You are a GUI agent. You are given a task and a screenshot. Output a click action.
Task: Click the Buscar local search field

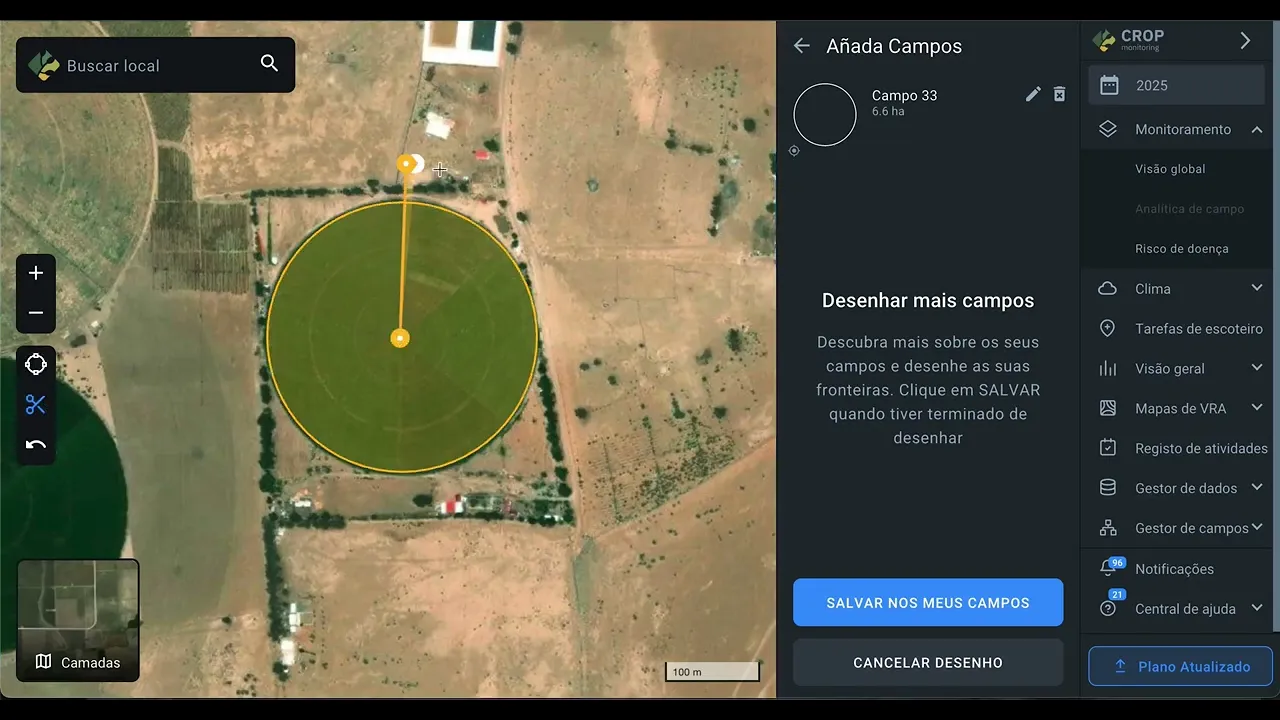[x=155, y=65]
